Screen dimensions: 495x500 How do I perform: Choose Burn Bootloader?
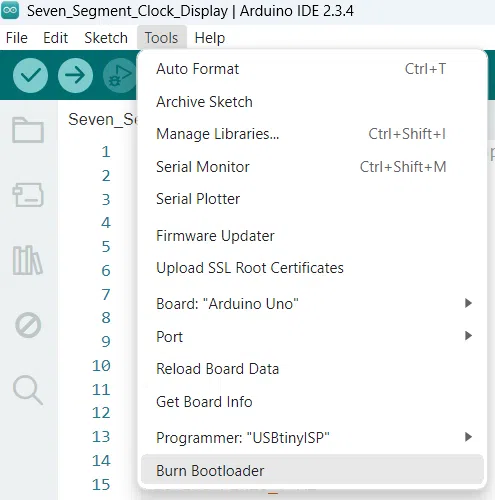pyautogui.click(x=312, y=470)
